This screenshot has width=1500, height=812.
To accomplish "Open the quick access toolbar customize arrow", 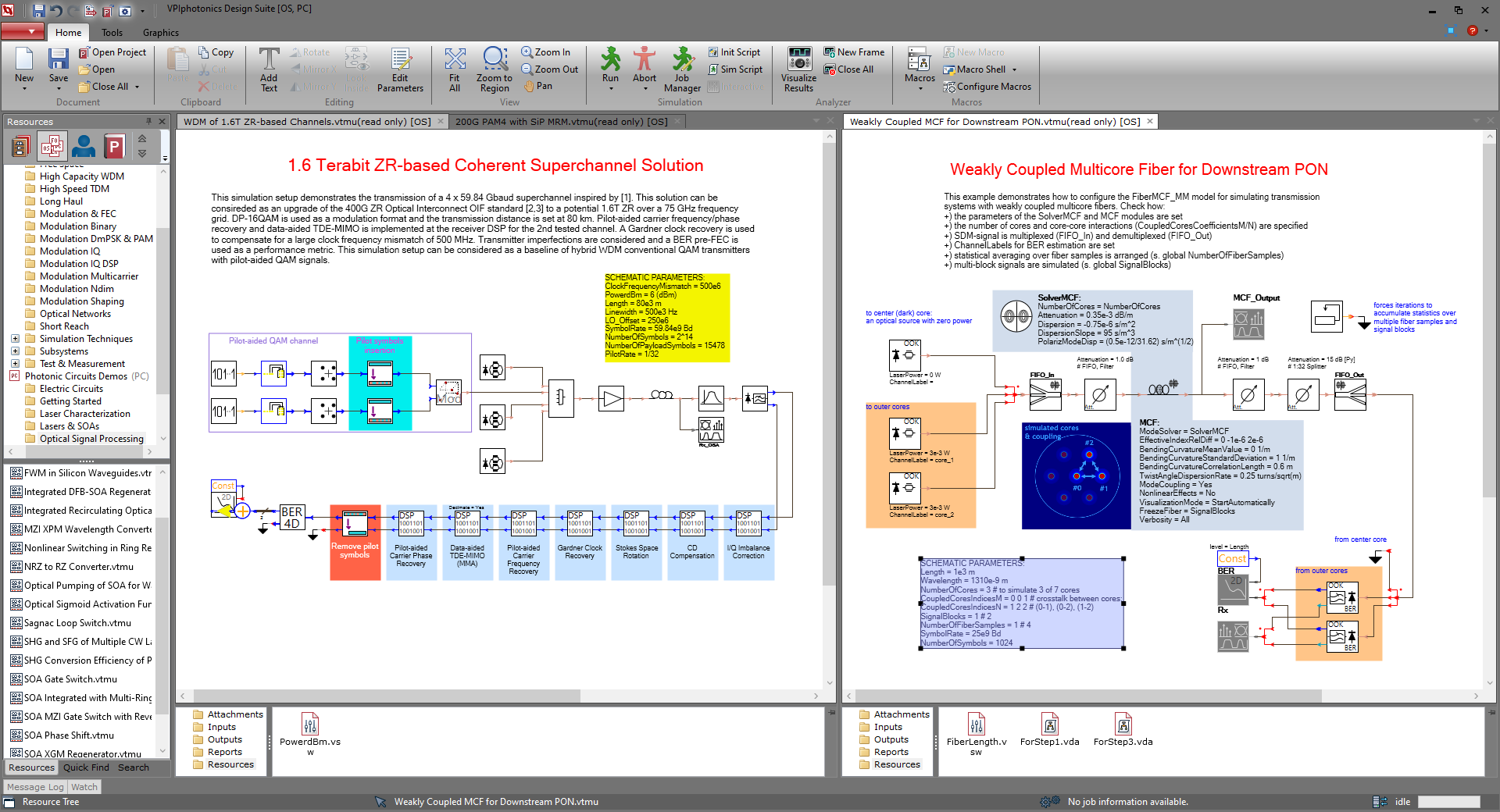I will pyautogui.click(x=142, y=11).
